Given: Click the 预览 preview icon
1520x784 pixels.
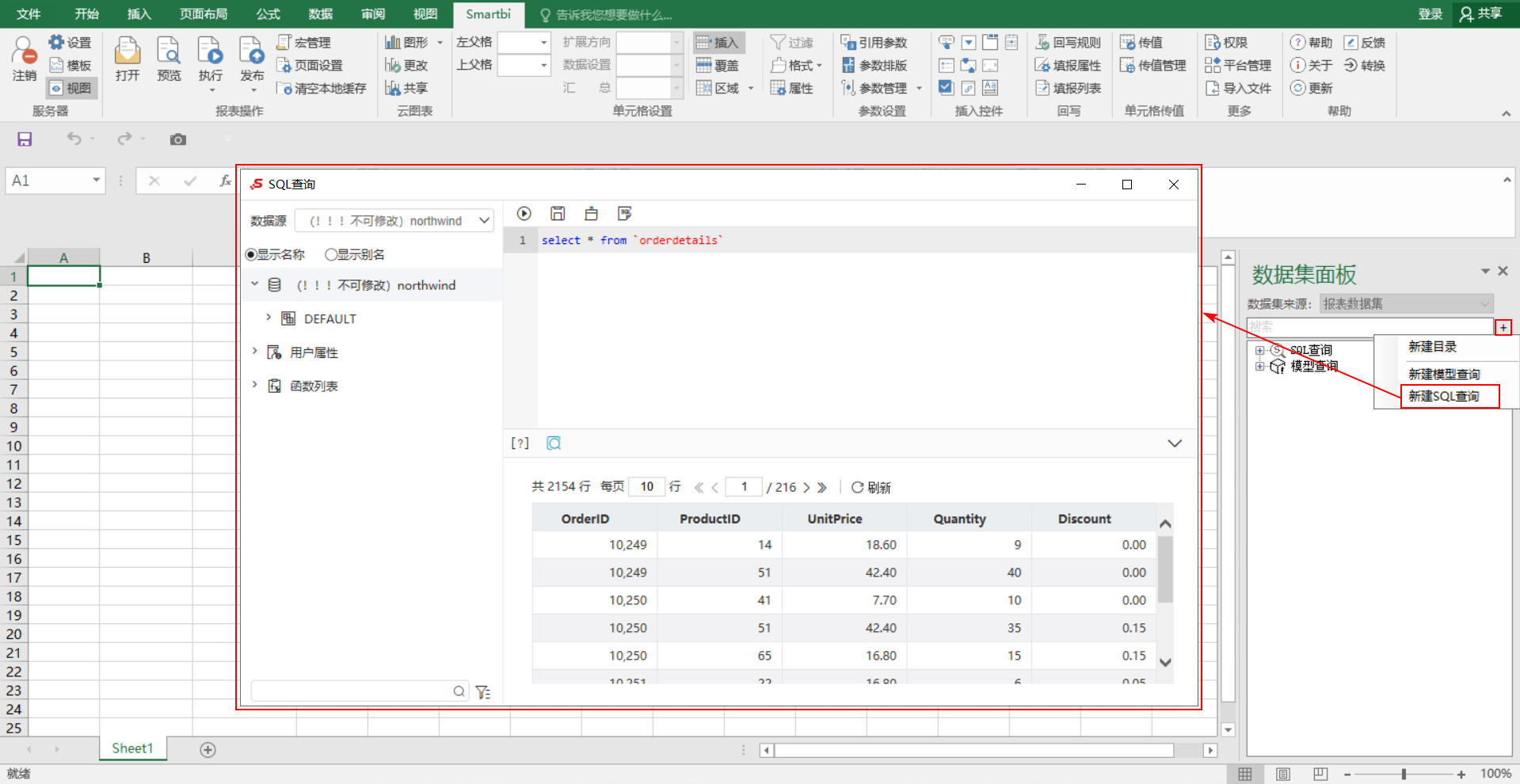Looking at the screenshot, I should pos(169,59).
